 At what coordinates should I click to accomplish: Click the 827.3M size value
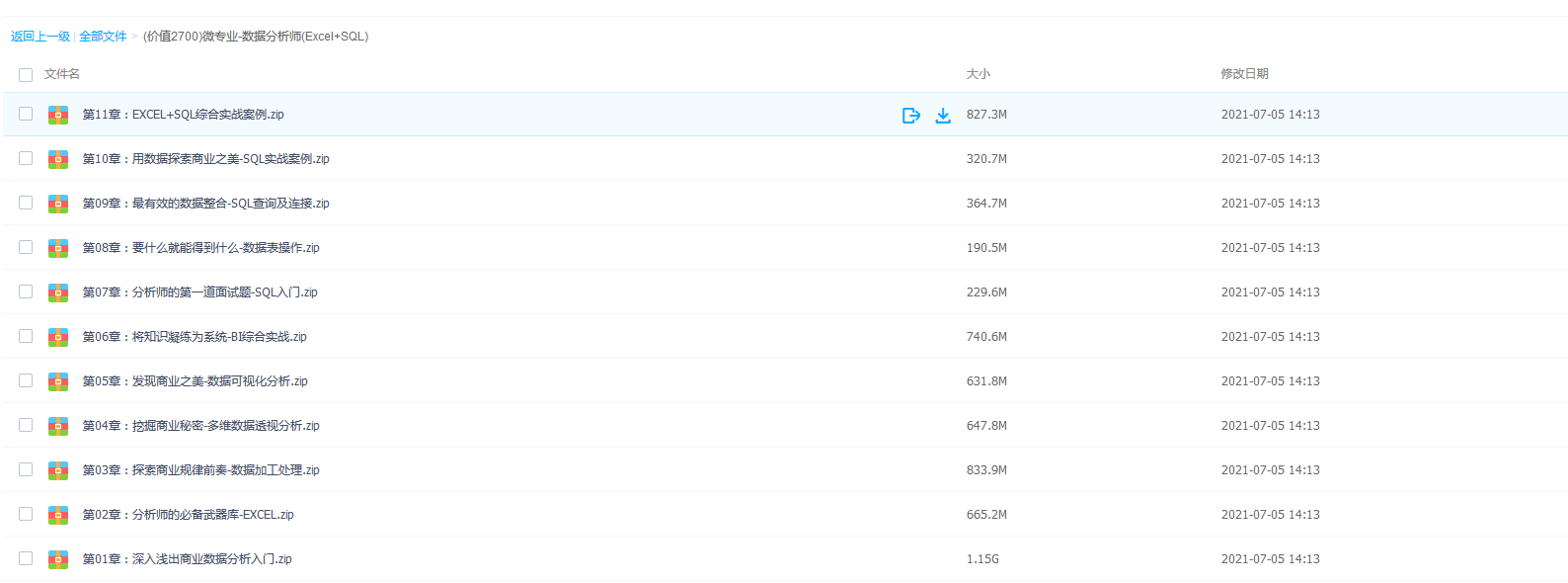986,115
